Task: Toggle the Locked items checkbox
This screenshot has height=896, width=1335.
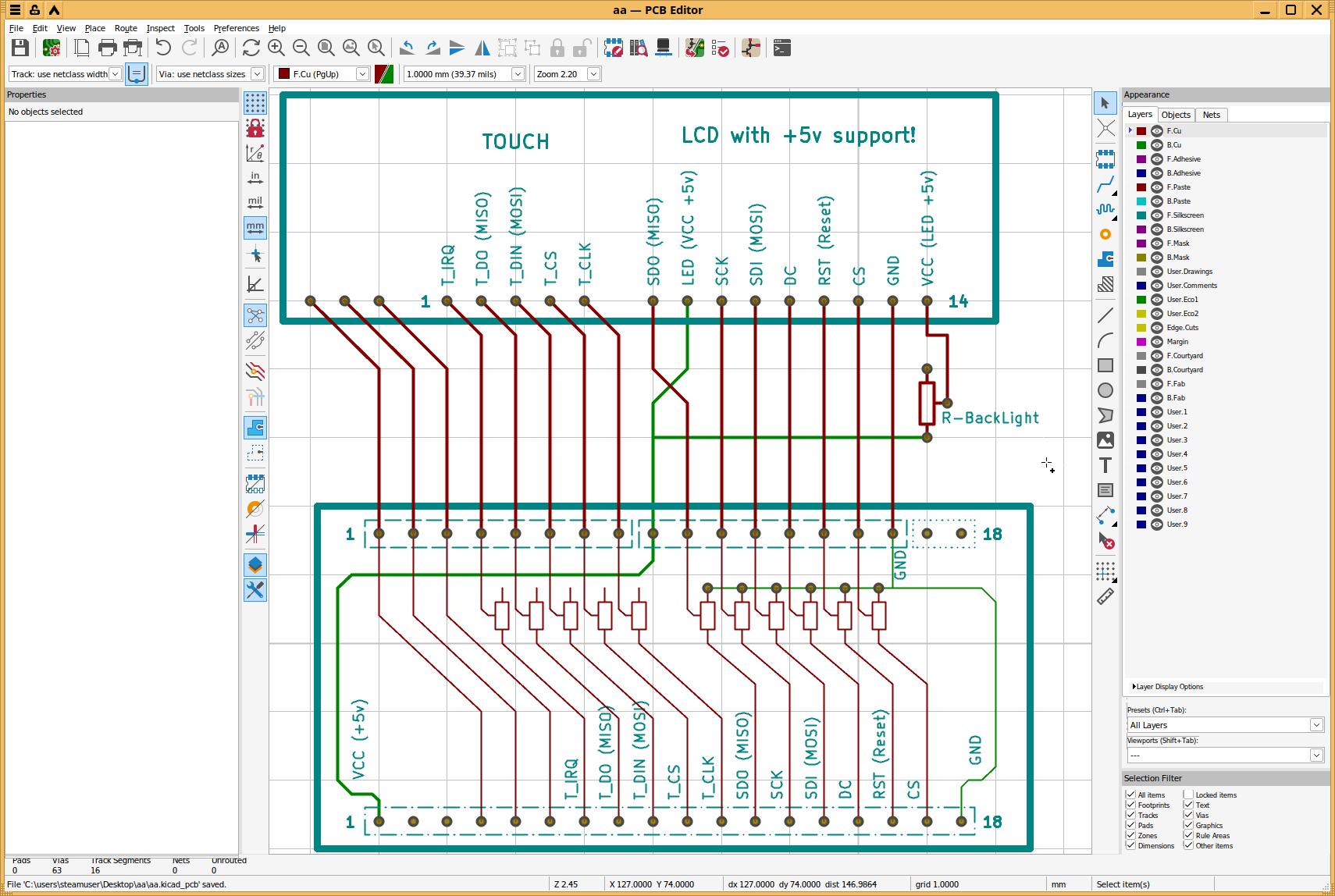Action: click(x=1188, y=795)
